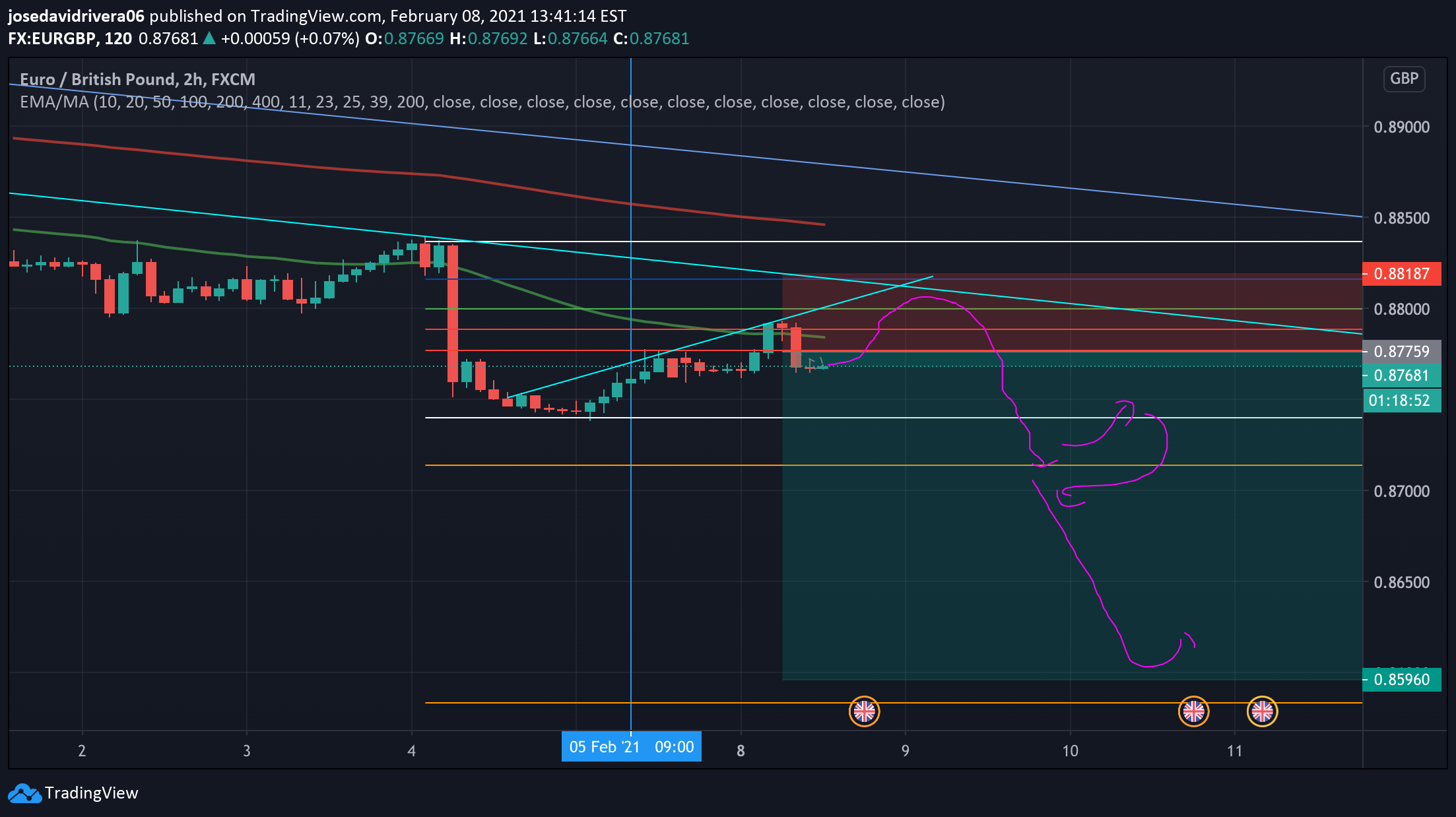The image size is (1456, 817).
Task: Click the 0.89000 price axis value
Action: [x=1401, y=127]
